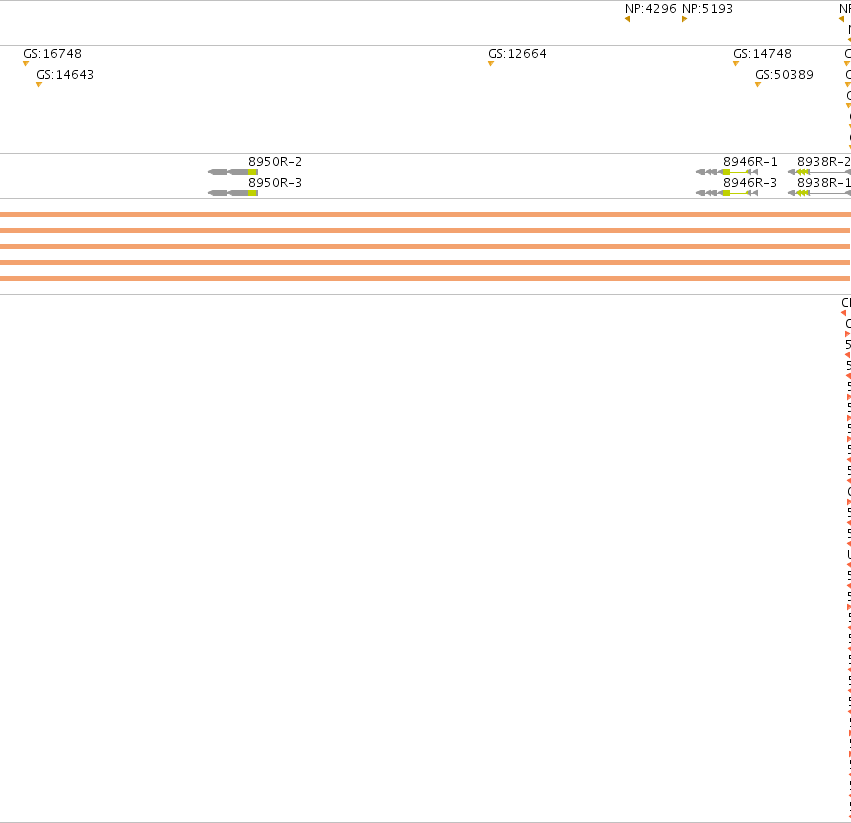851x823 pixels.
Task: Select the GS:14643 triangle marker
Action: tap(39, 84)
